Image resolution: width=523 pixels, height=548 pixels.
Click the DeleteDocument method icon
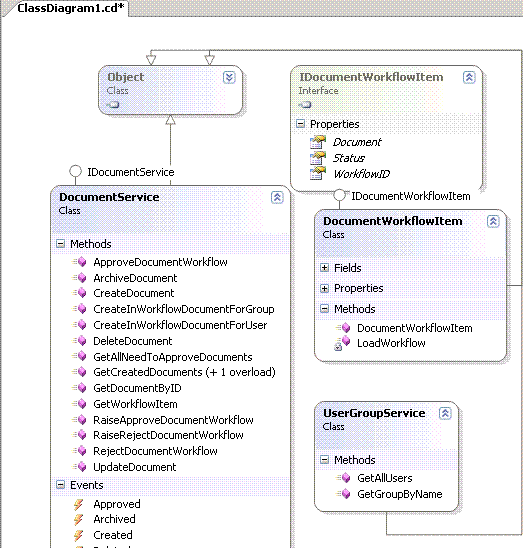(79, 341)
